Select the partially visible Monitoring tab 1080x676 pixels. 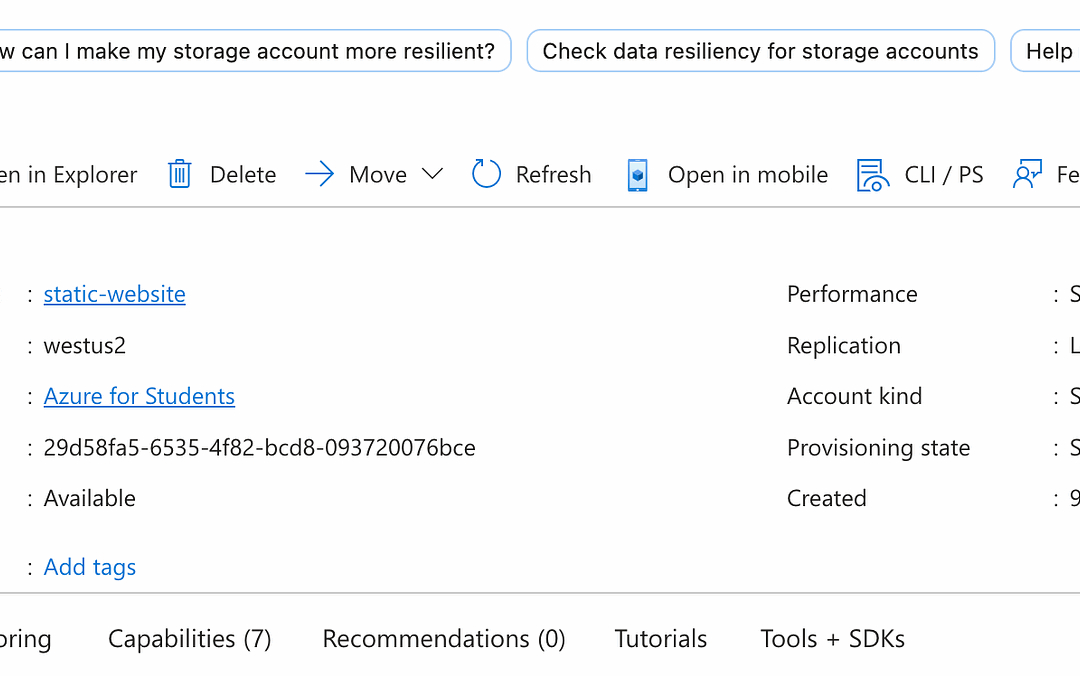pyautogui.click(x=26, y=639)
